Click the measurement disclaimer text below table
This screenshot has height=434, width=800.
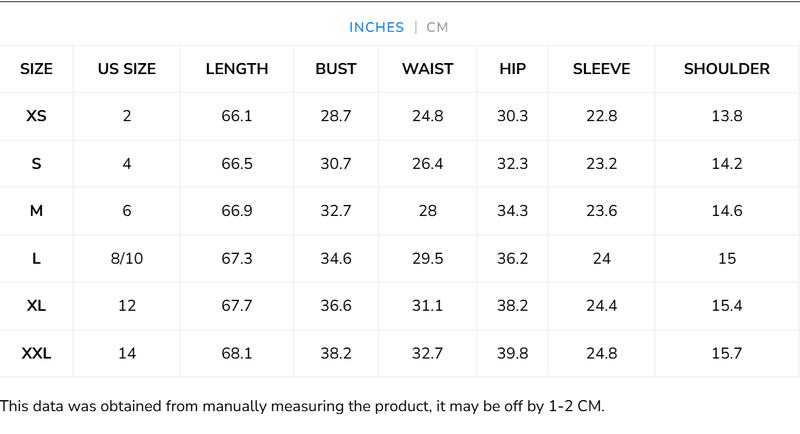pos(302,406)
